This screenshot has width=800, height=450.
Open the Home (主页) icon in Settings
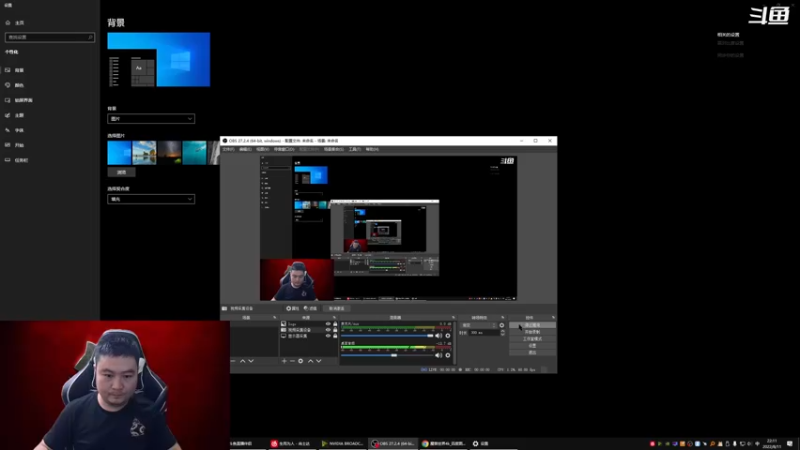8,22
